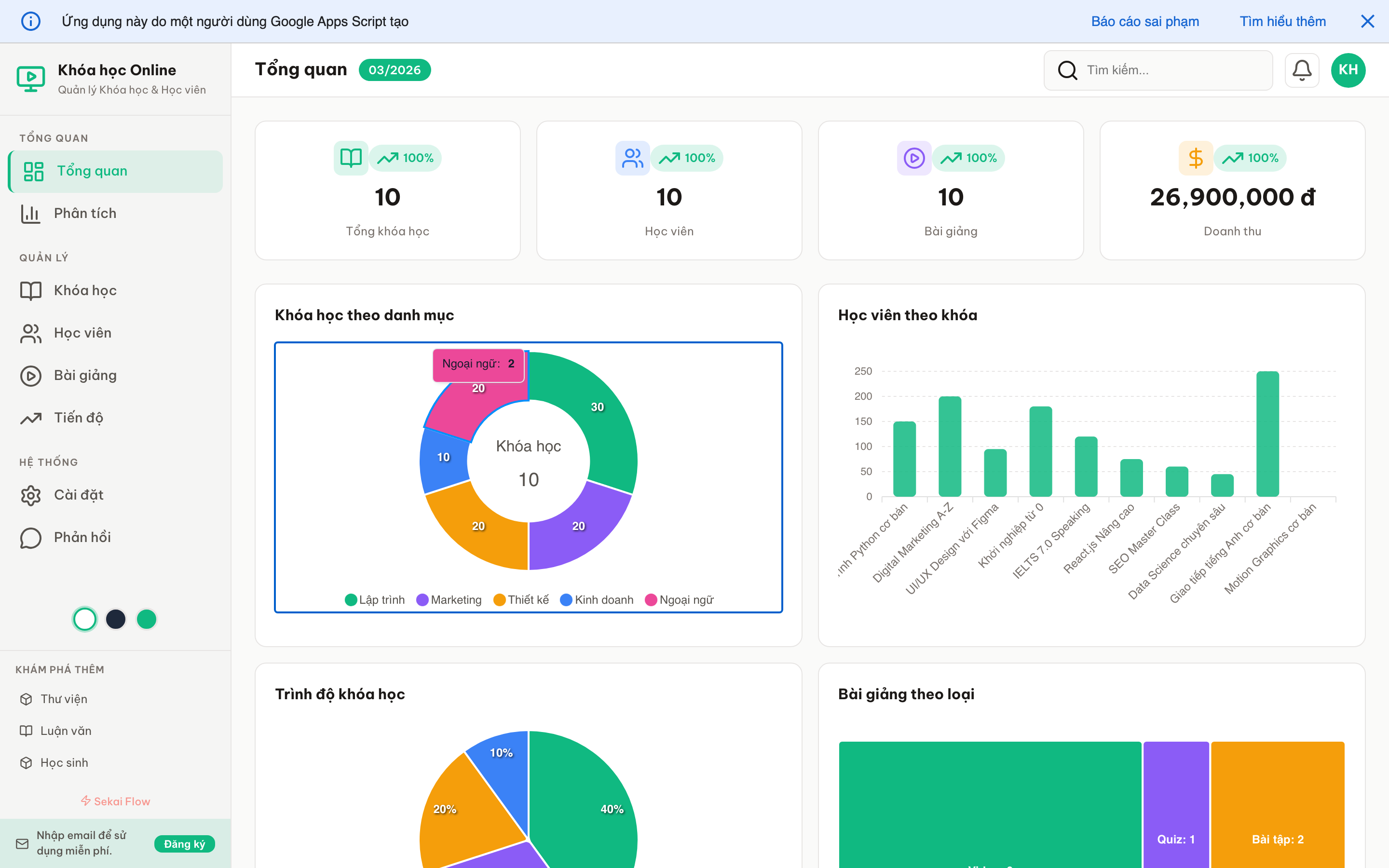Select the dark navy theme swatch
1389x868 pixels.
116,619
